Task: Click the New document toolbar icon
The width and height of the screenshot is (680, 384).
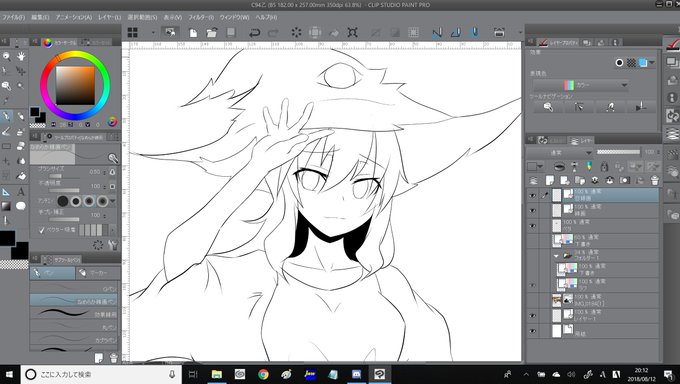Action: [x=193, y=33]
